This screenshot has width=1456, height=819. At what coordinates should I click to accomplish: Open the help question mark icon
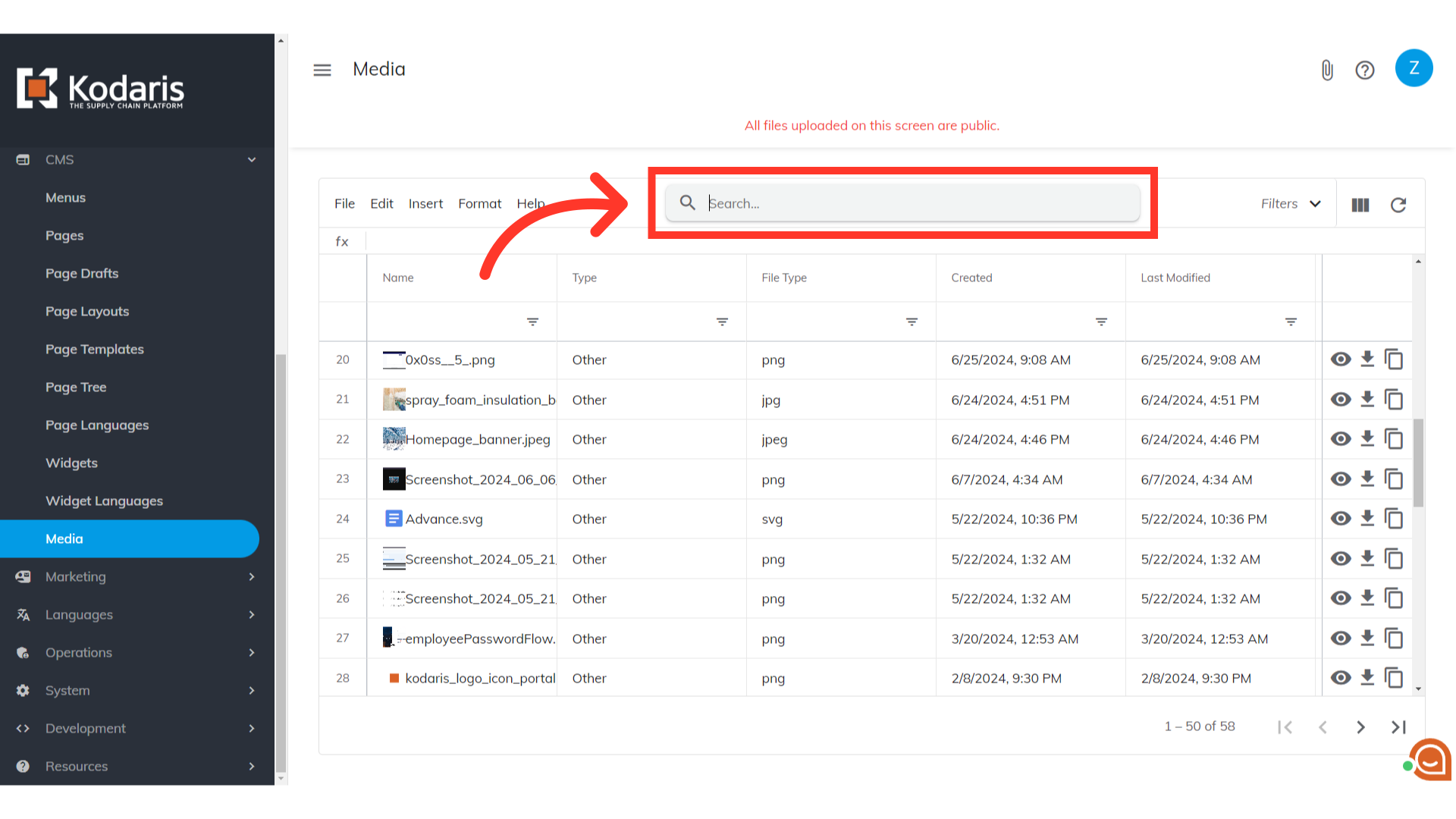point(1365,70)
